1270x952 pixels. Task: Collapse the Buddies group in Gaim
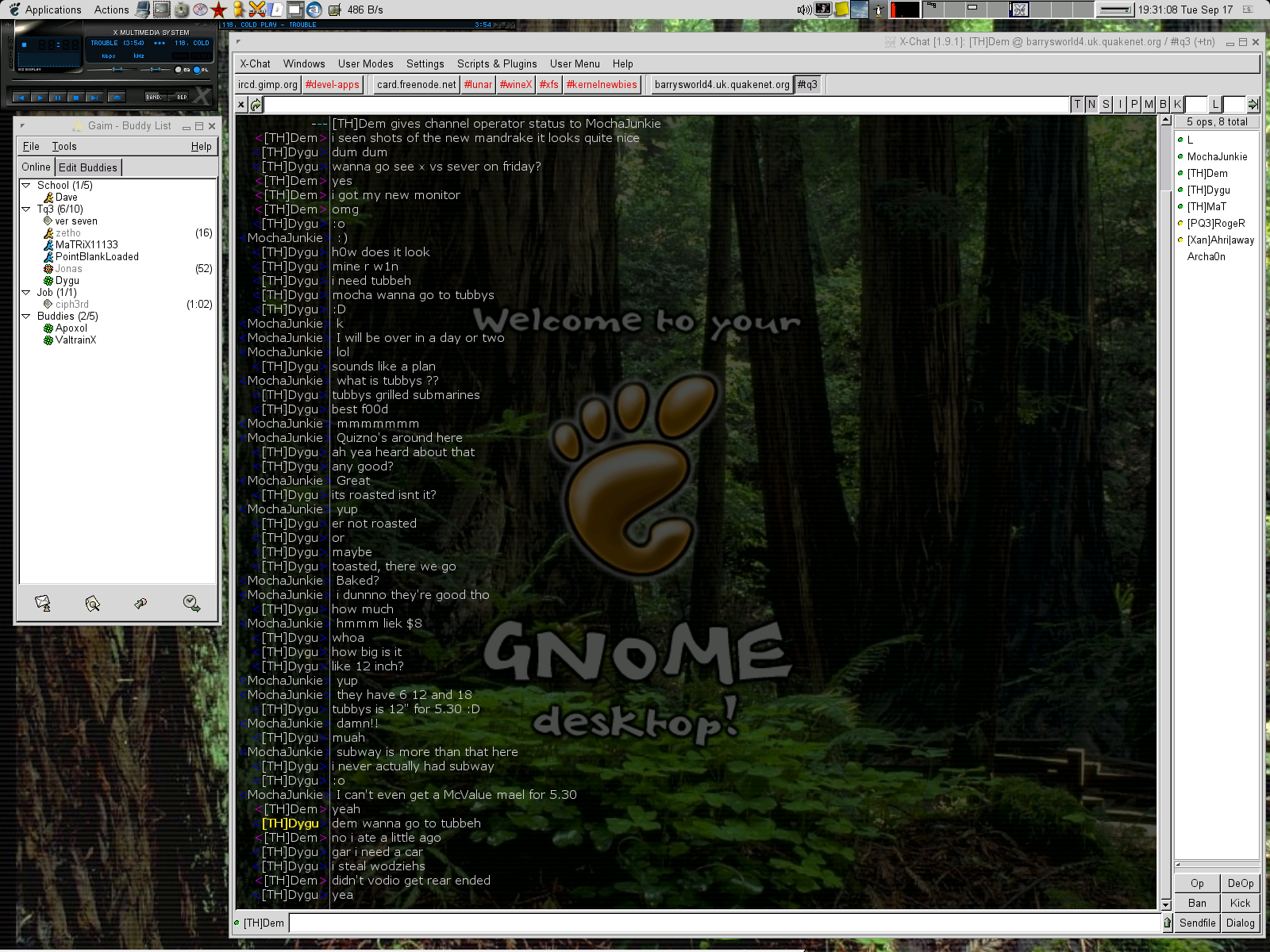[x=26, y=317]
